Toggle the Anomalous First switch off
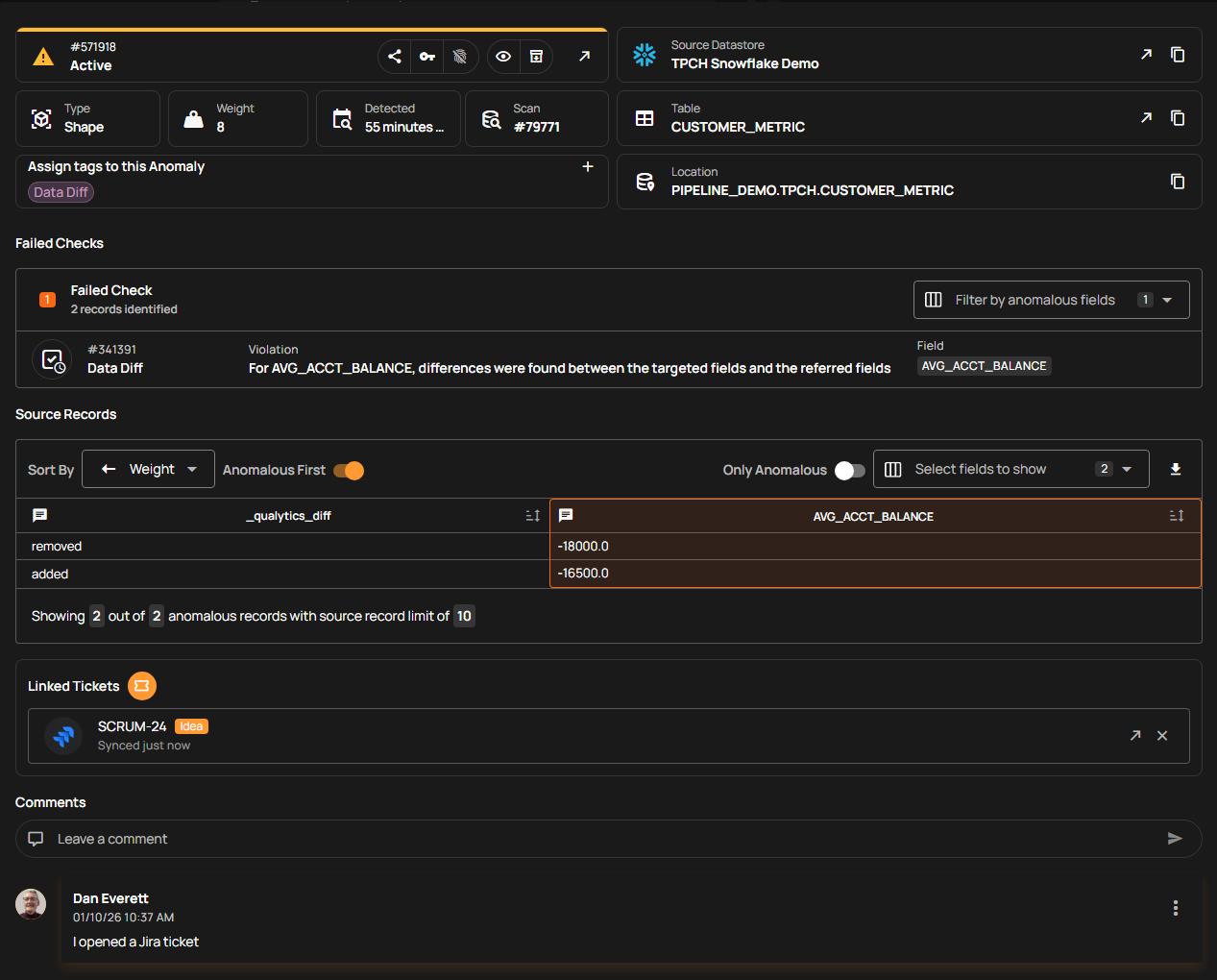The width and height of the screenshot is (1217, 980). [348, 470]
